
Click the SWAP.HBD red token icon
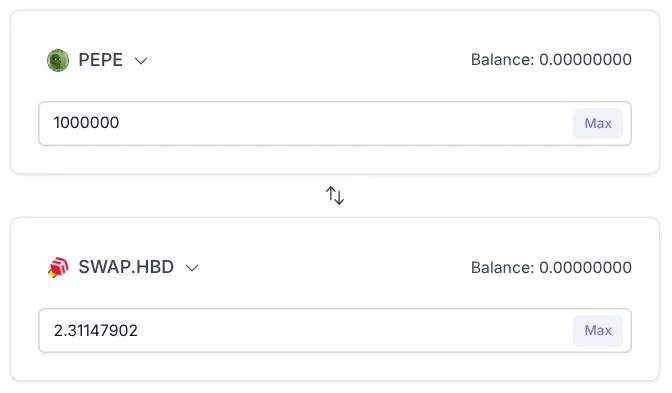click(58, 267)
